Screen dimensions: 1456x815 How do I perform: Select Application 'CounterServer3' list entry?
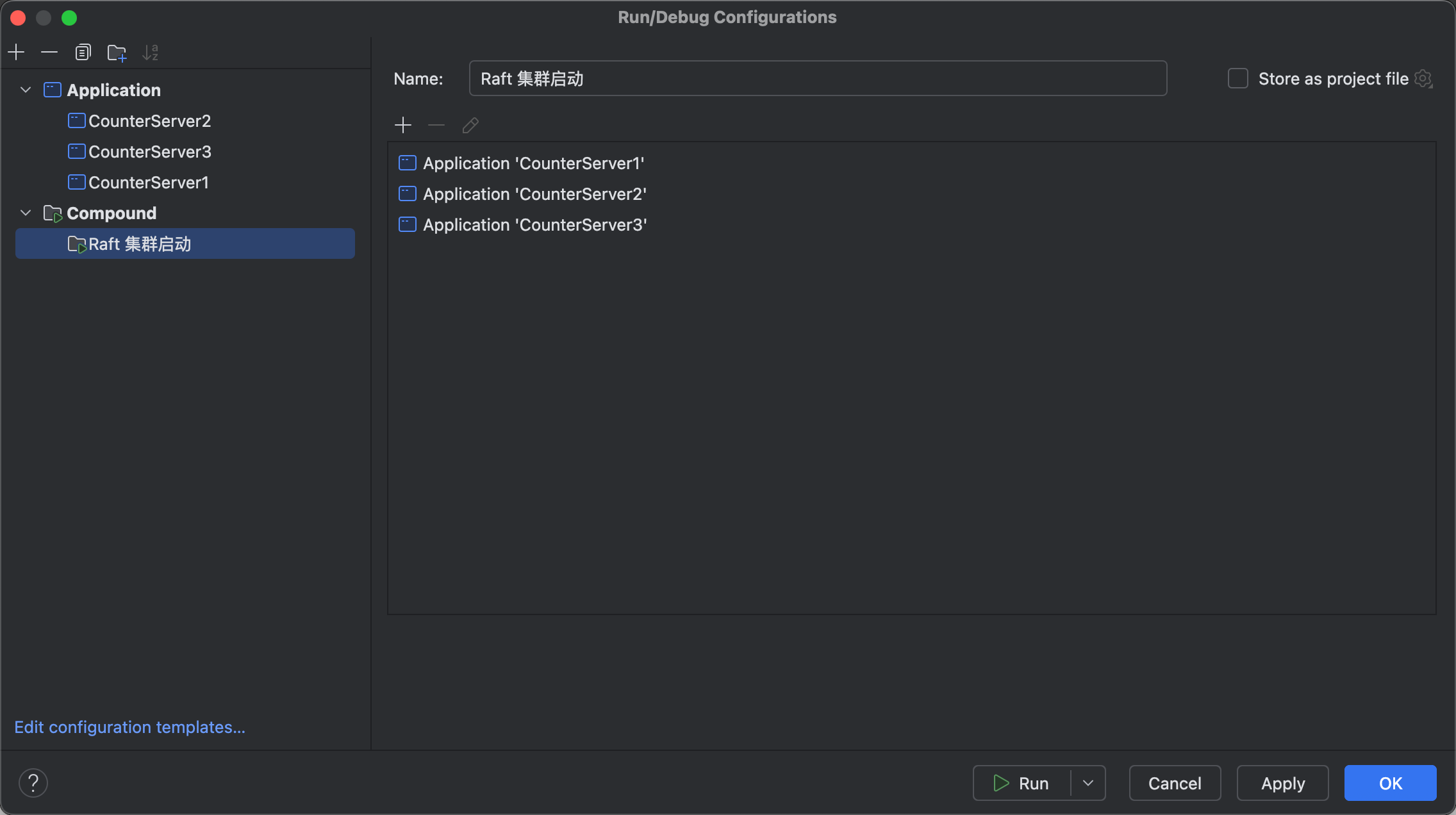pos(534,225)
